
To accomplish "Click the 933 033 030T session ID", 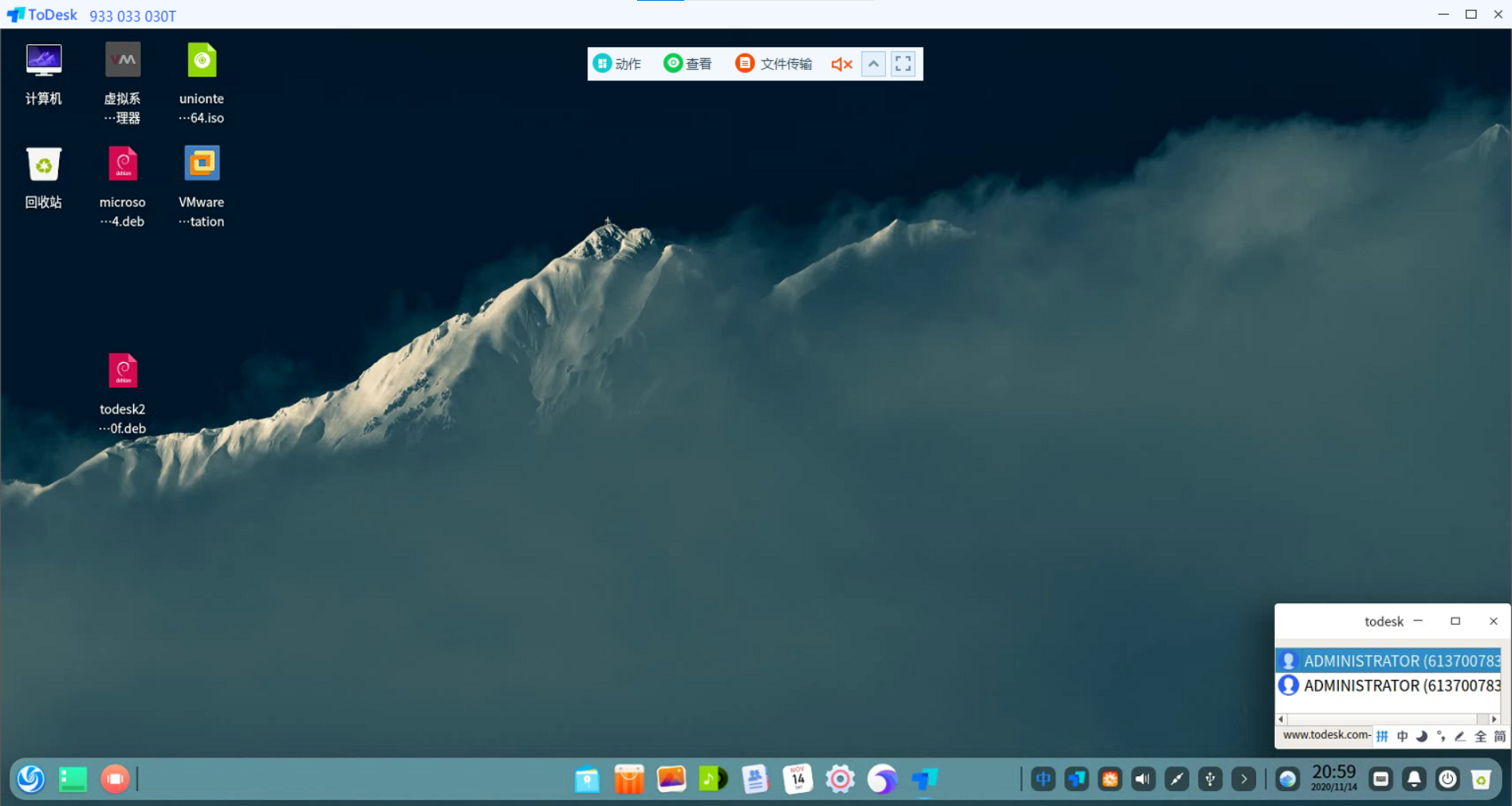I will [132, 16].
